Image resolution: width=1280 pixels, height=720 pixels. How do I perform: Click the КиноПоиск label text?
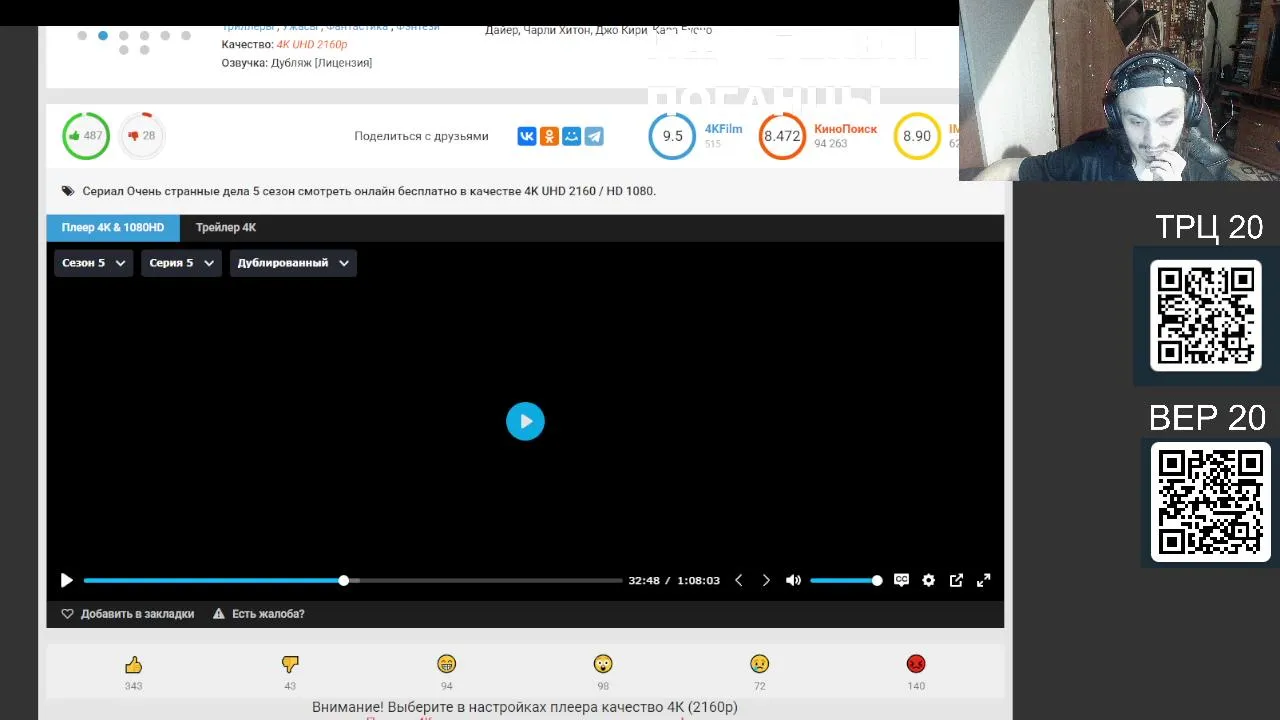click(845, 129)
